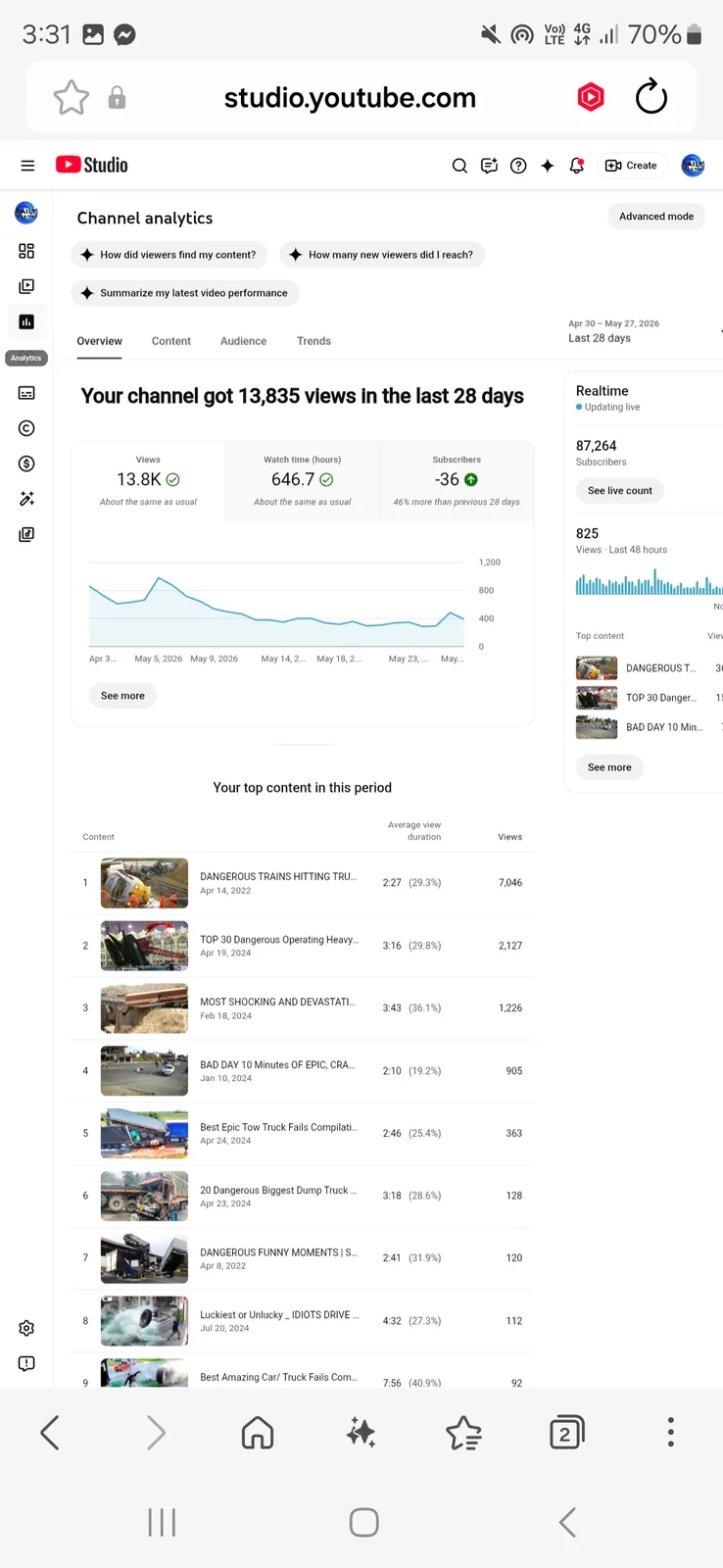
Task: Click thumbnail of Luckiest or Unlucky video
Action: coord(144,1321)
